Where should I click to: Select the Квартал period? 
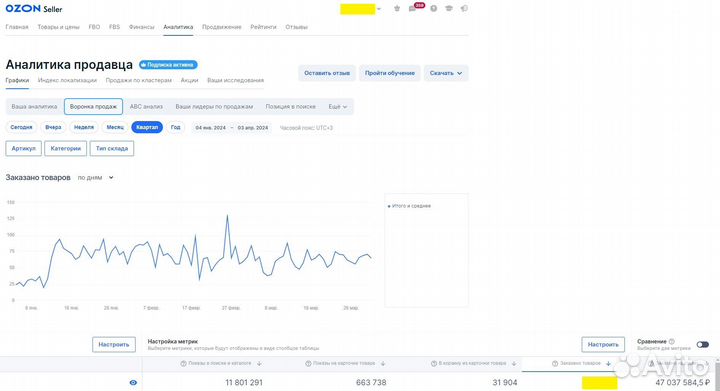147,127
